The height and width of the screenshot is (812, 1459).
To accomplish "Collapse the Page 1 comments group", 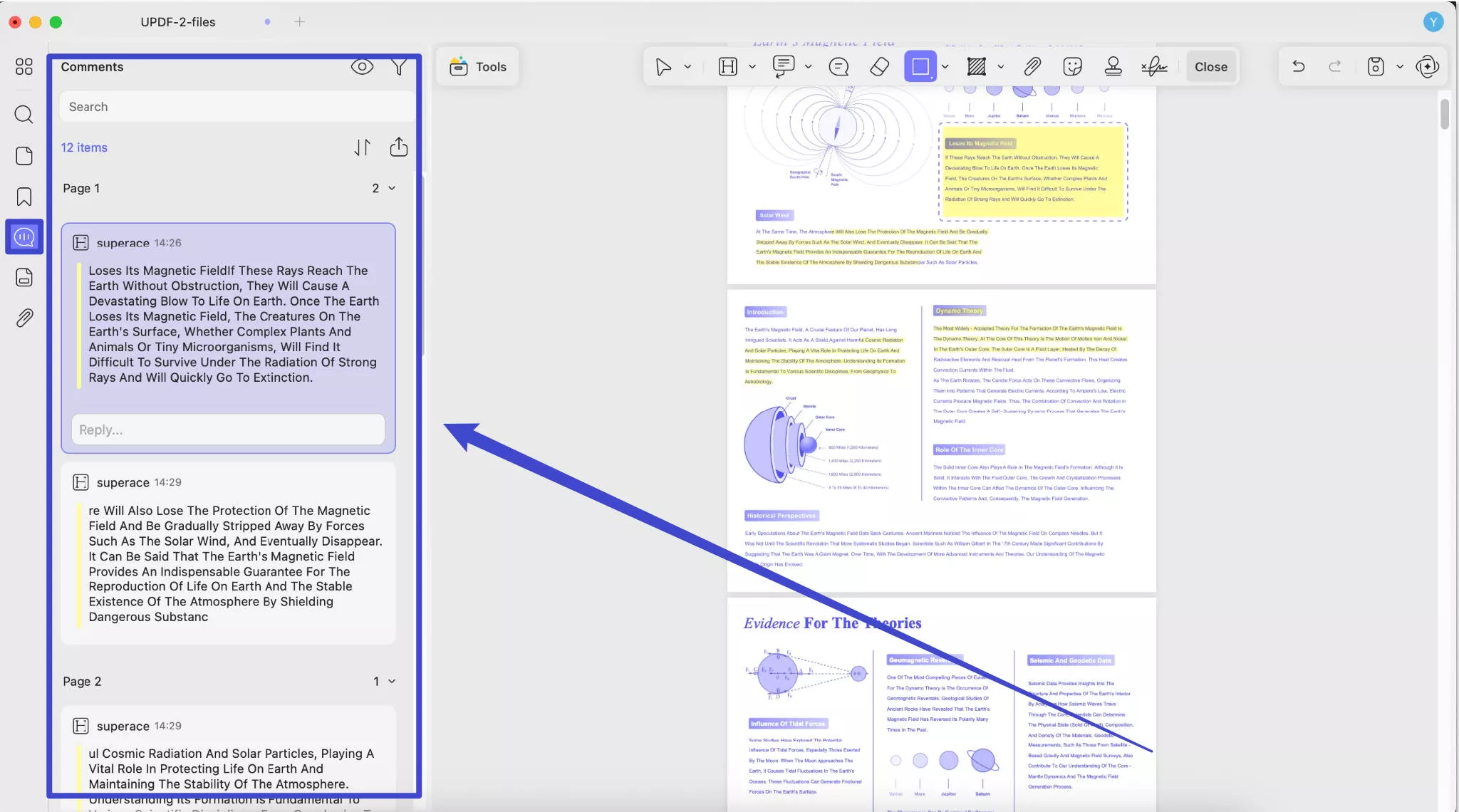I will 391,188.
